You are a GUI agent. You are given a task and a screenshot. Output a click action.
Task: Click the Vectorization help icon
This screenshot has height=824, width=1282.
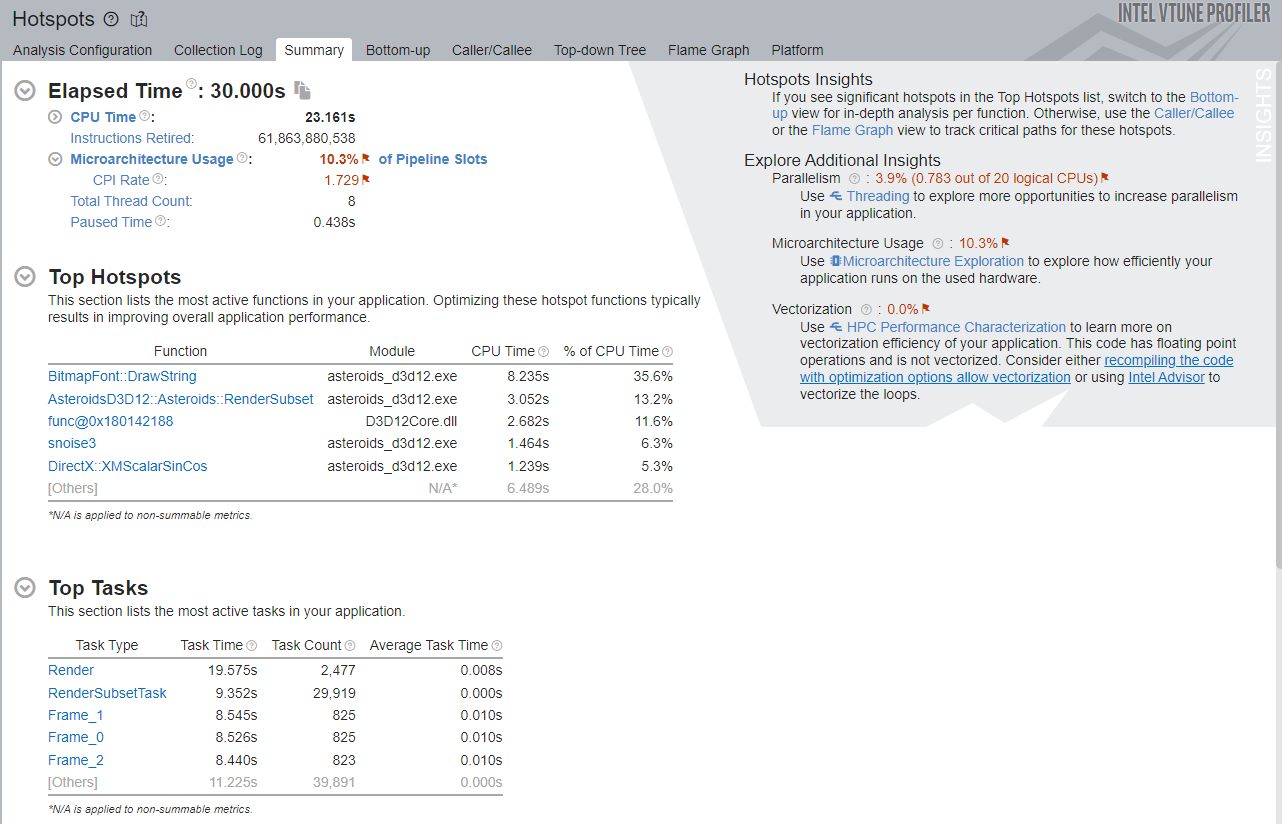(x=865, y=309)
